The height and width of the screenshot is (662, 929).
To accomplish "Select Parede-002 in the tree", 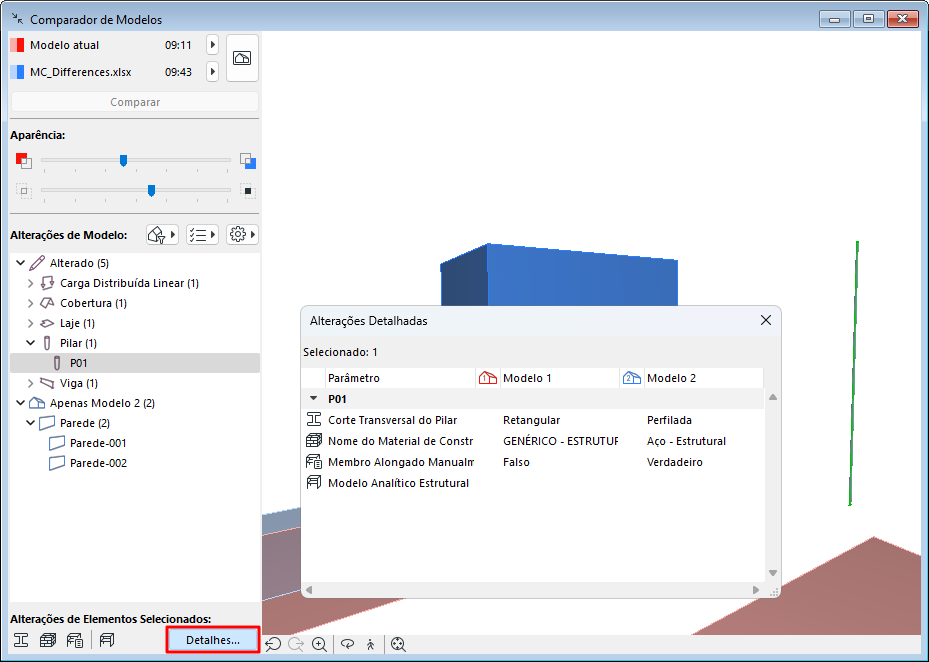I will click(x=98, y=463).
